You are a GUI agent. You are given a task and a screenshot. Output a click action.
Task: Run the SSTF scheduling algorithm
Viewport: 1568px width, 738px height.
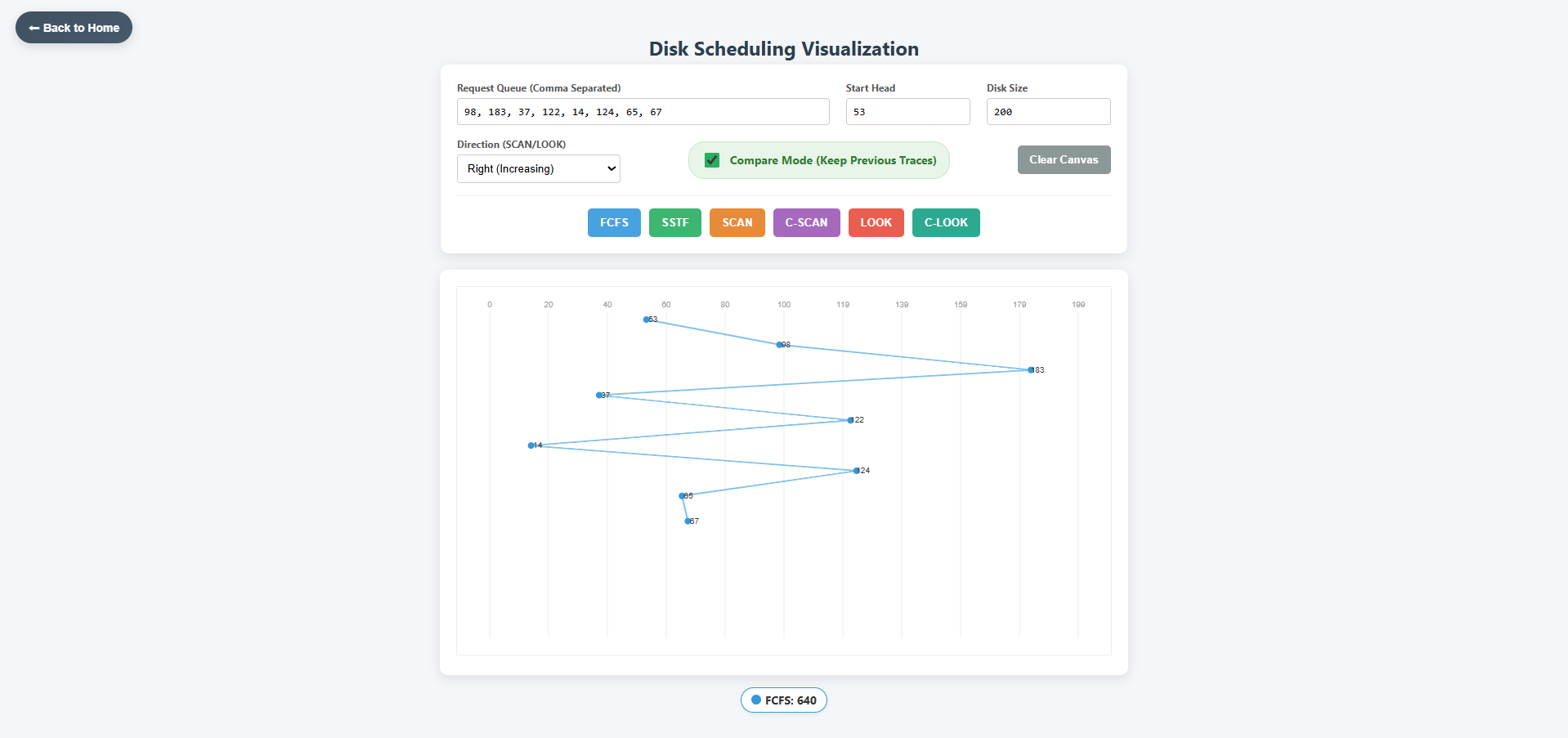pos(674,222)
